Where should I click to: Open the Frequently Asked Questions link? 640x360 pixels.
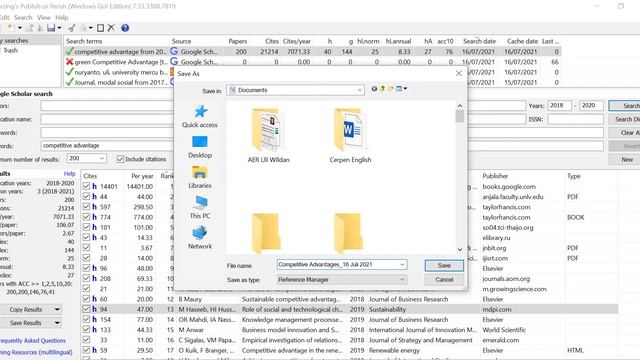(x=33, y=340)
